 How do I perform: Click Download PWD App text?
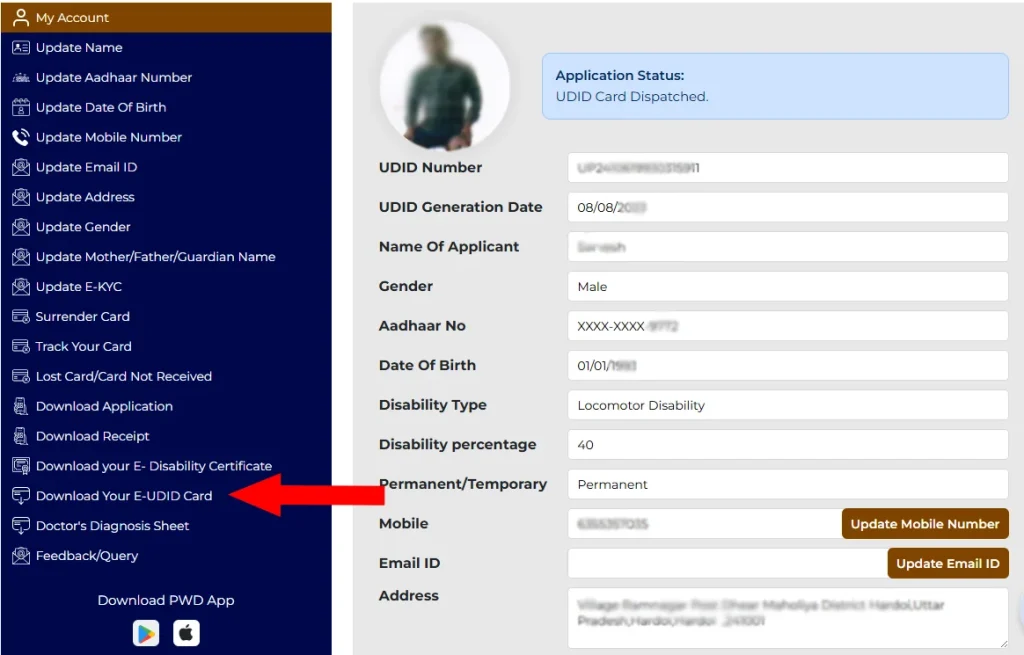click(166, 600)
